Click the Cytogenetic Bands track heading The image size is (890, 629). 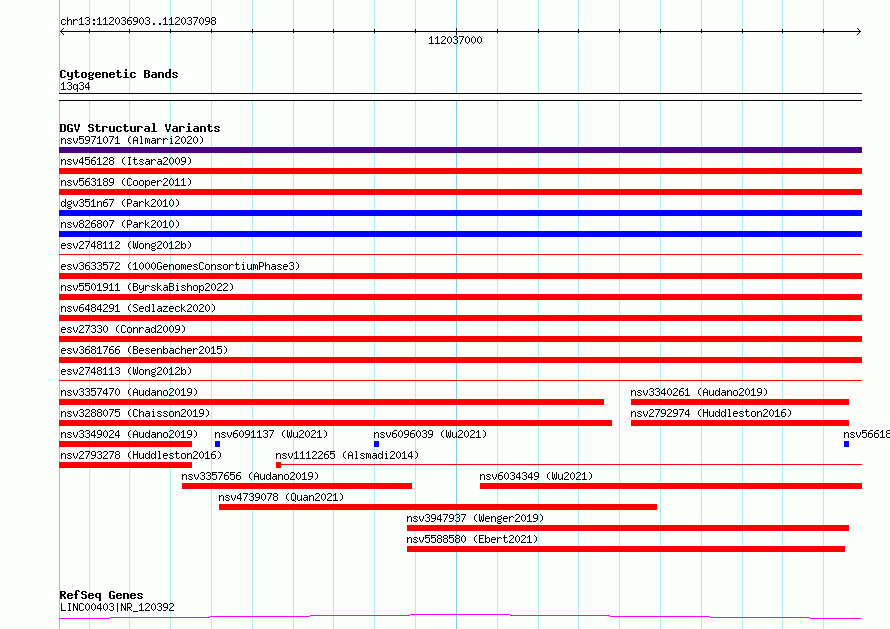(119, 74)
